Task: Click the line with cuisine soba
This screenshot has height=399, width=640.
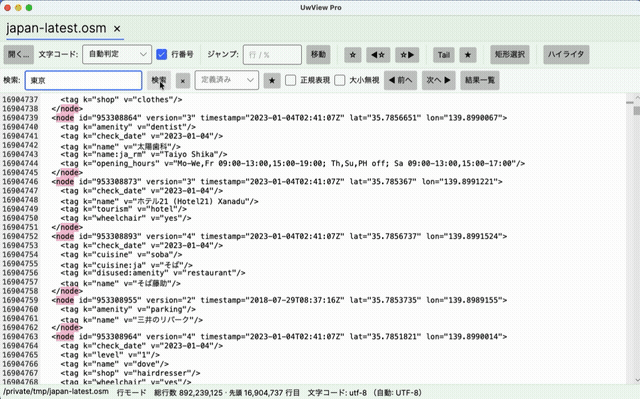Action: (x=121, y=255)
